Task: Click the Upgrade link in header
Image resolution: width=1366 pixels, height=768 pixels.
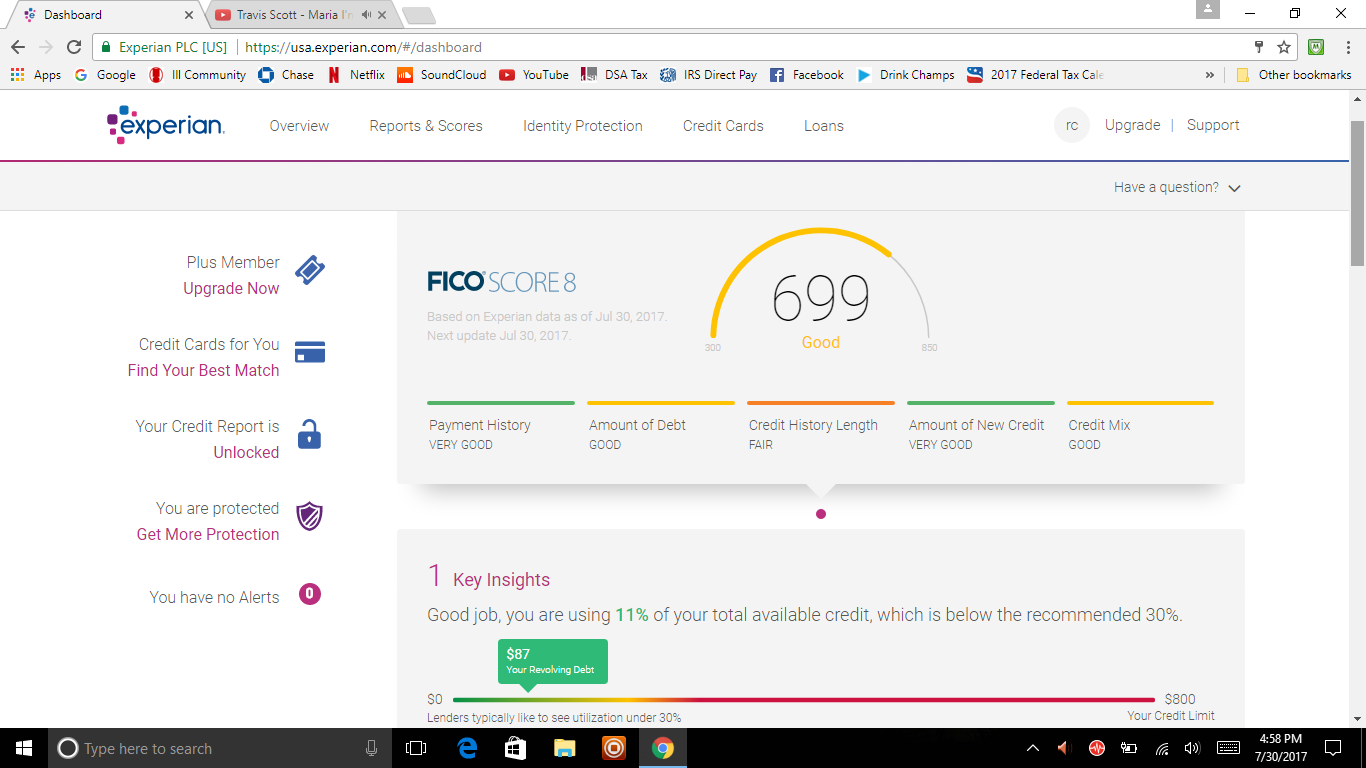Action: coord(1133,125)
